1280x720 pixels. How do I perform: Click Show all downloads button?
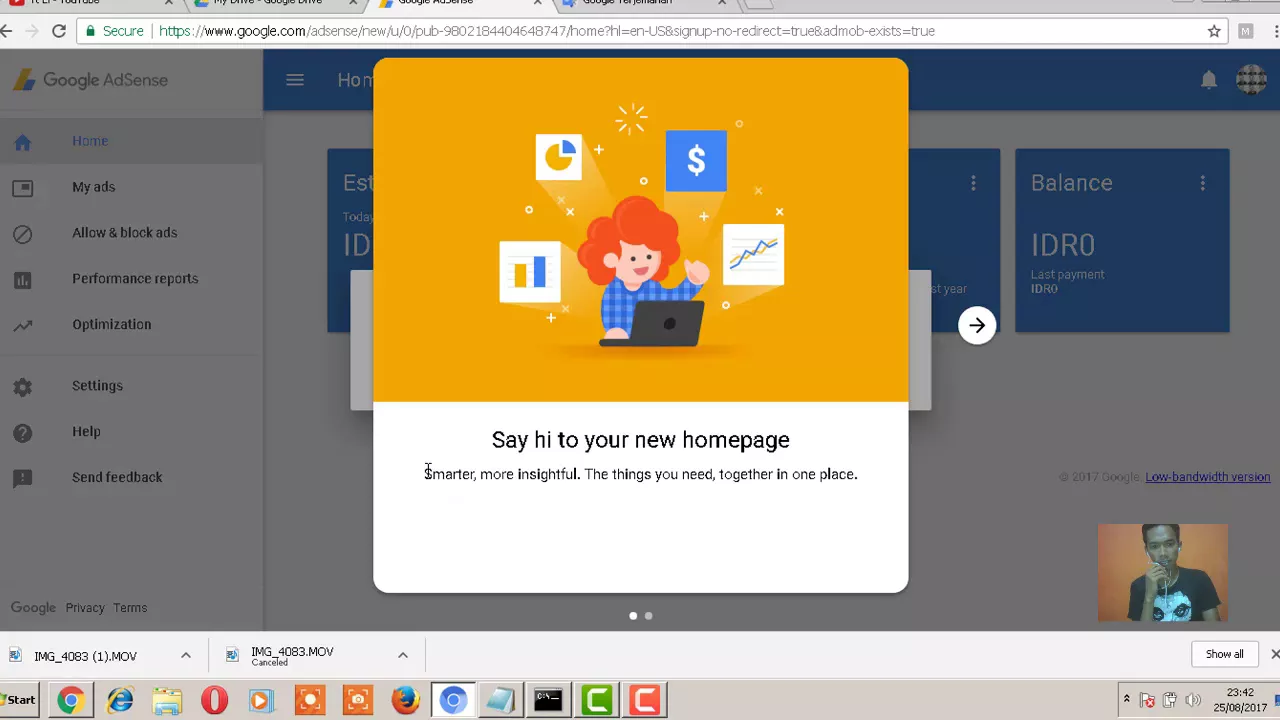(x=1224, y=655)
